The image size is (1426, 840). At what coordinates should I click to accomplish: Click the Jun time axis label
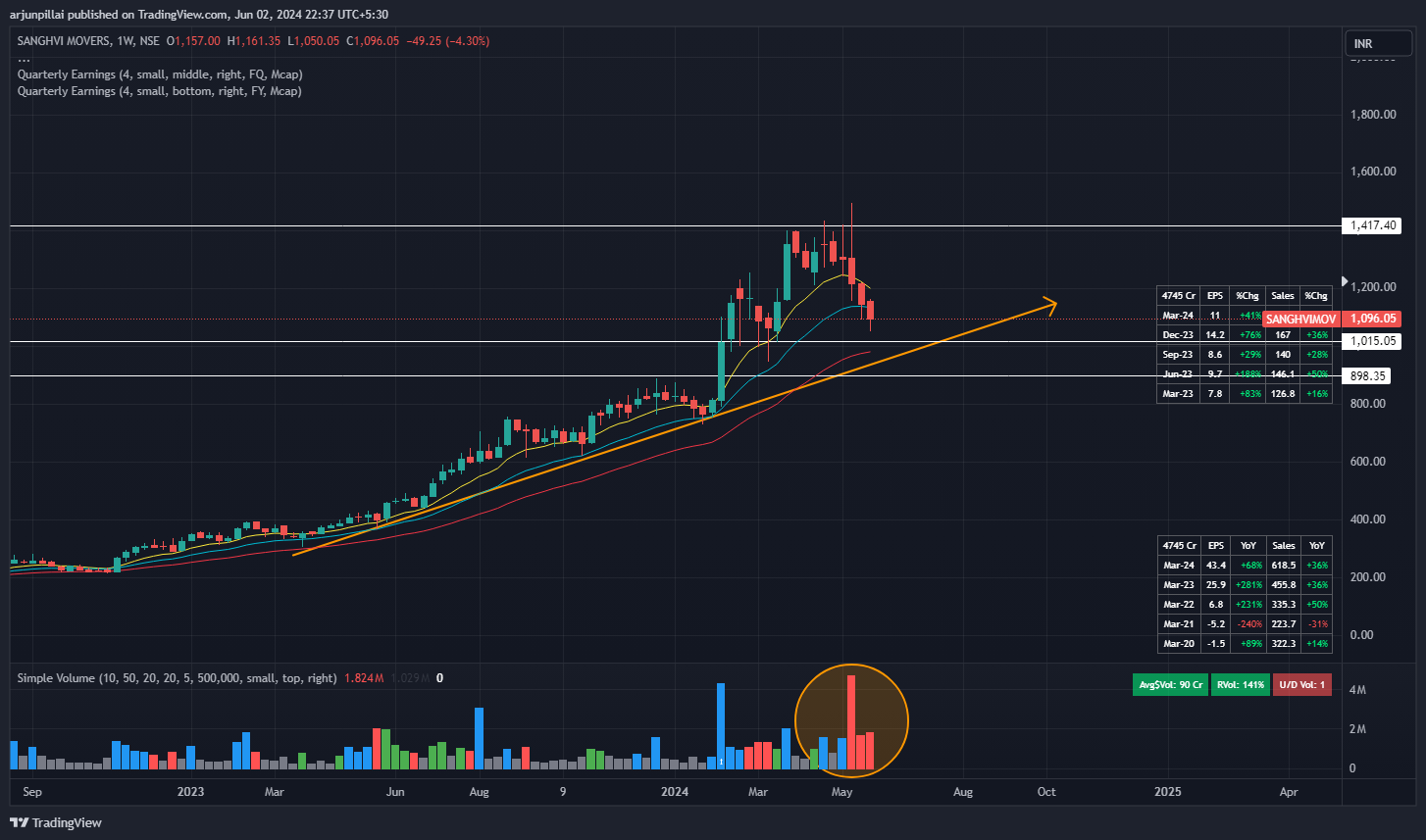click(394, 792)
